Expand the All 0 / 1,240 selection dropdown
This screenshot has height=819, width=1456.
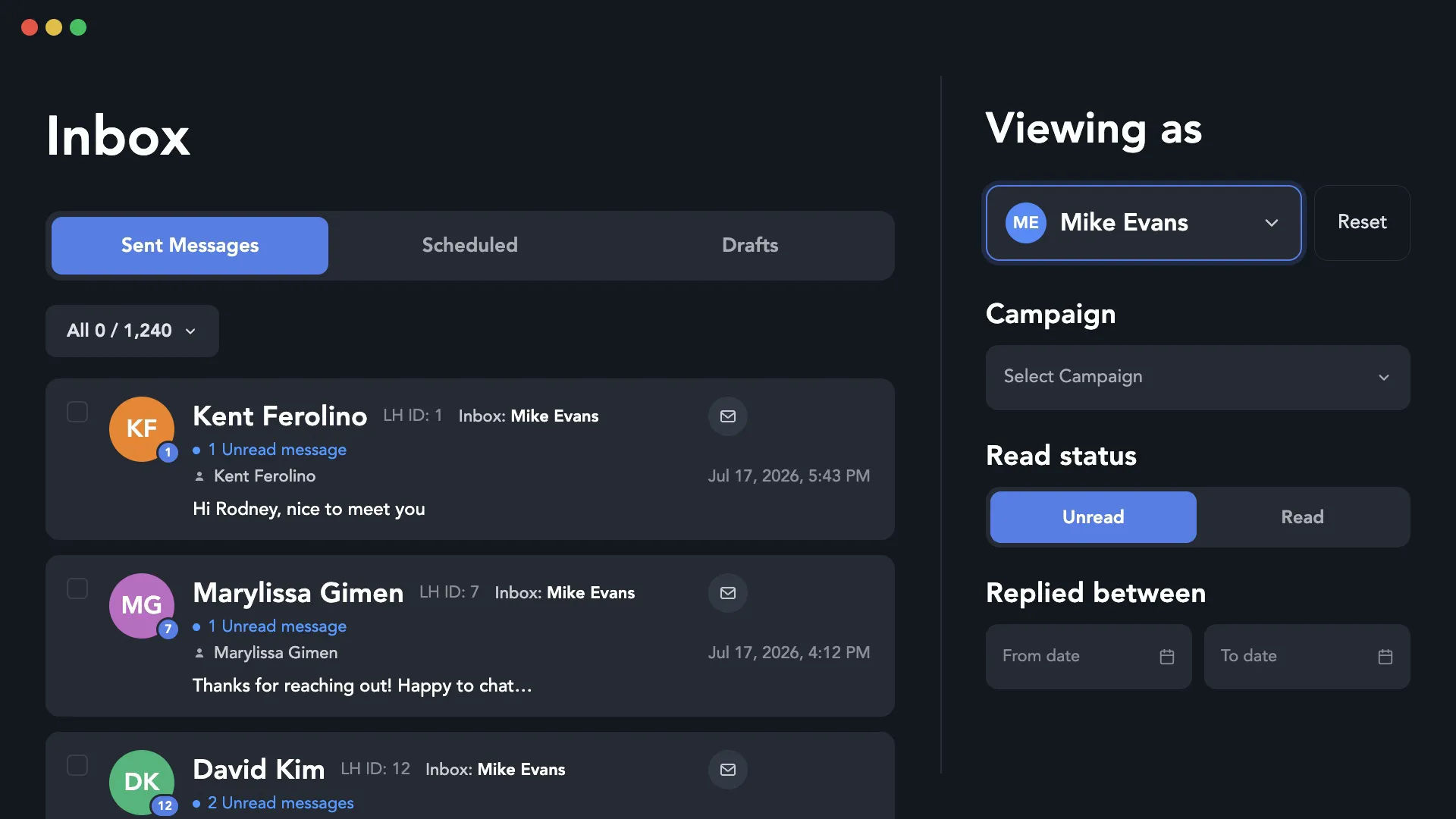pyautogui.click(x=132, y=331)
